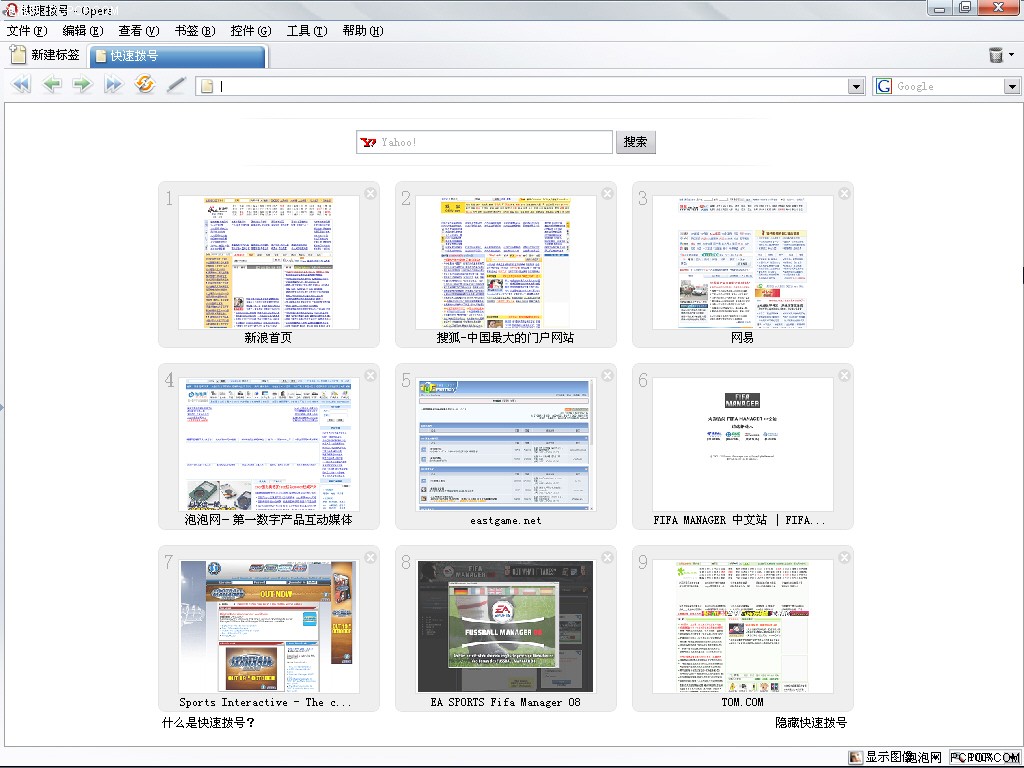Remove speed dial 9 TOM.COM entry
The height and width of the screenshot is (768, 1024).
coord(844,557)
